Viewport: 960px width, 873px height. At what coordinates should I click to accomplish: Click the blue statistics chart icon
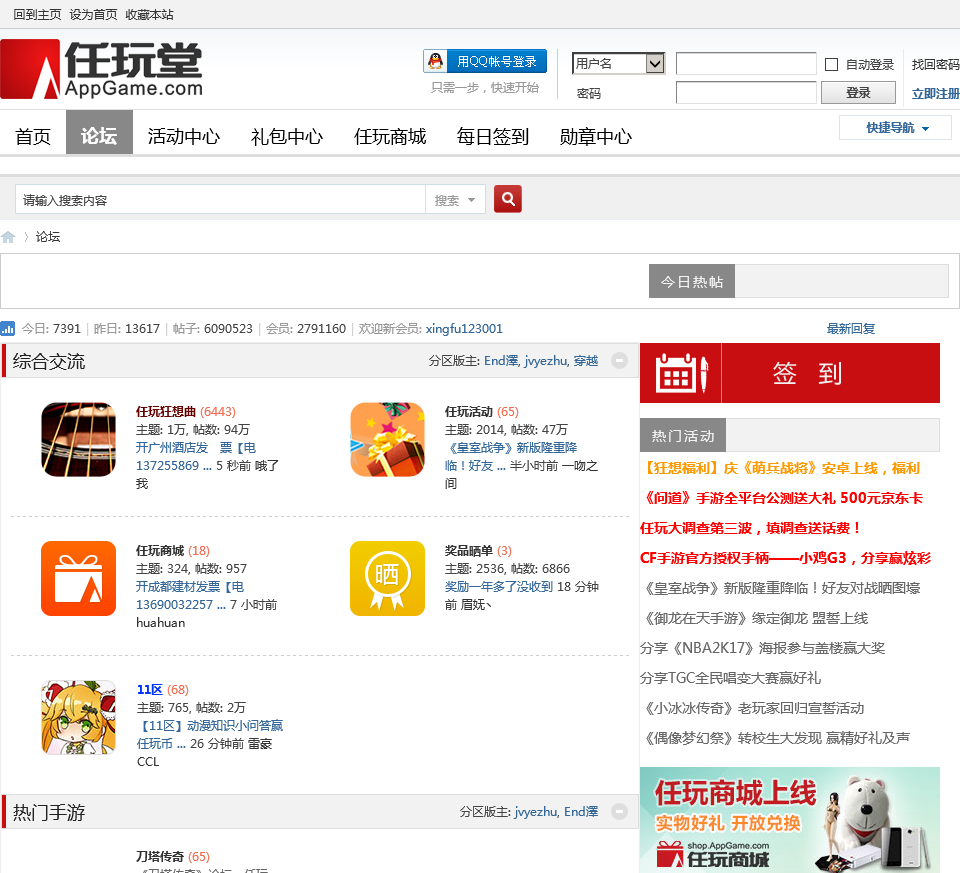pyautogui.click(x=7, y=329)
